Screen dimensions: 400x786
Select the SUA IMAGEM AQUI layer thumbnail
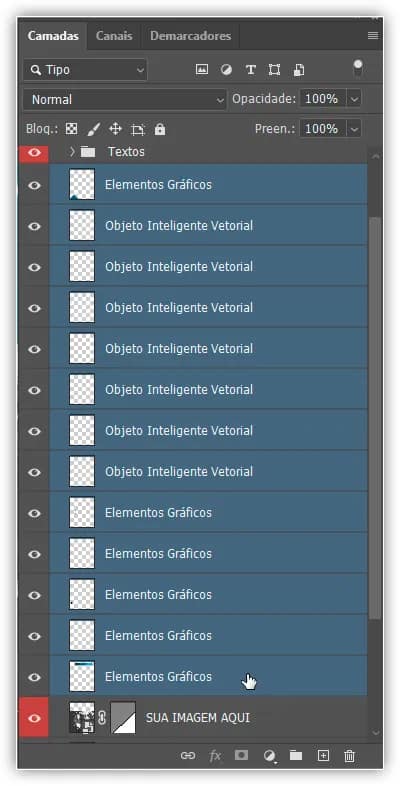[82, 718]
